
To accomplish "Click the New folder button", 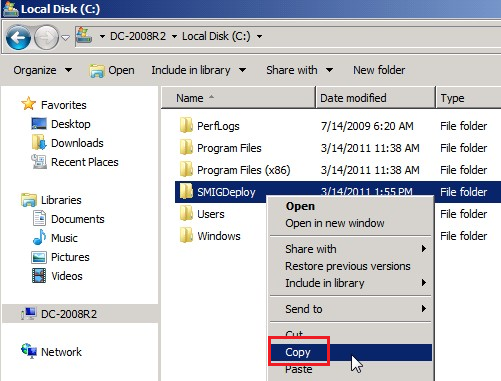I will [379, 70].
